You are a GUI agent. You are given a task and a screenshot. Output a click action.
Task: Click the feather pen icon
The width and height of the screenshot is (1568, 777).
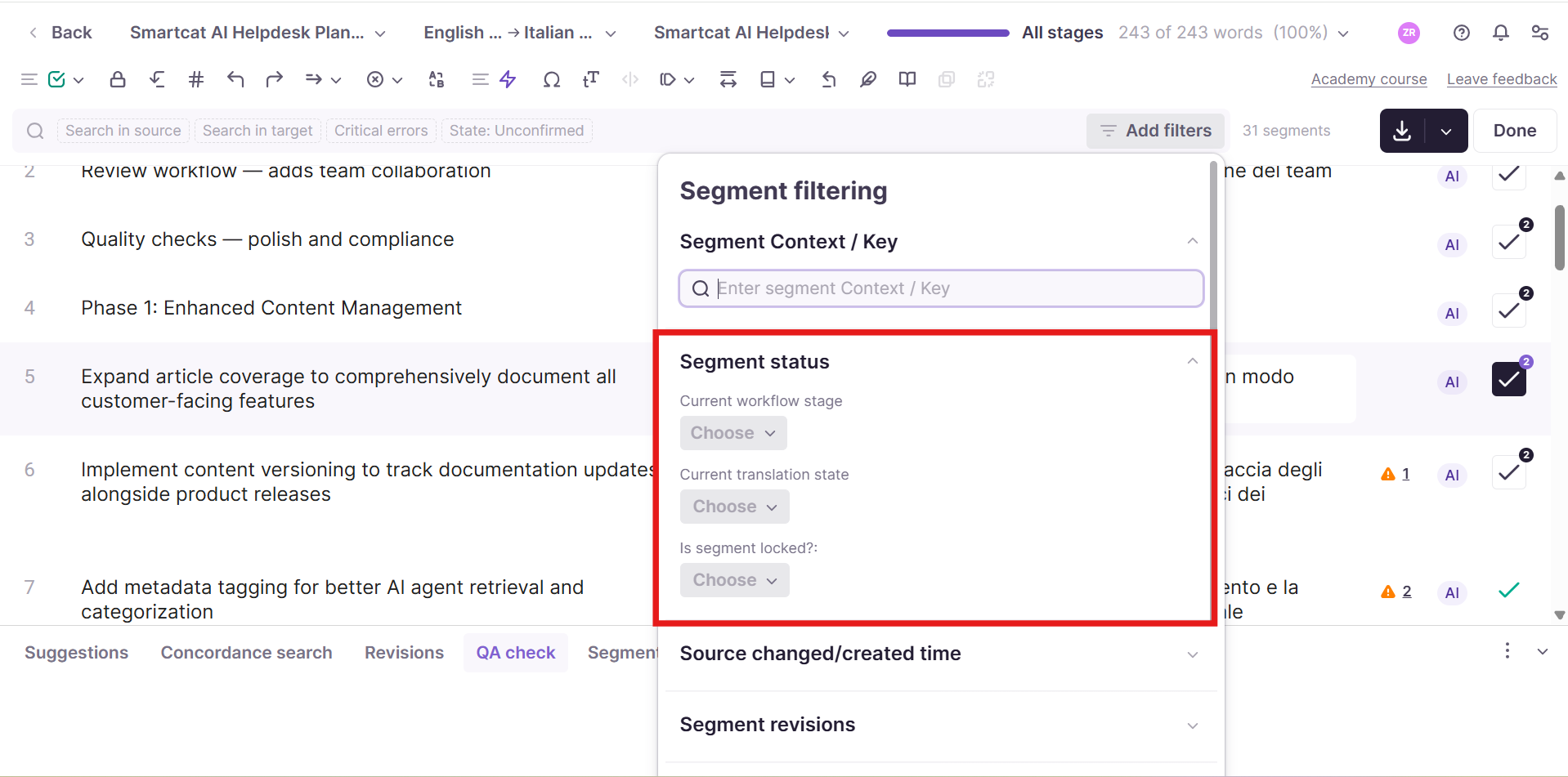pyautogui.click(x=868, y=79)
